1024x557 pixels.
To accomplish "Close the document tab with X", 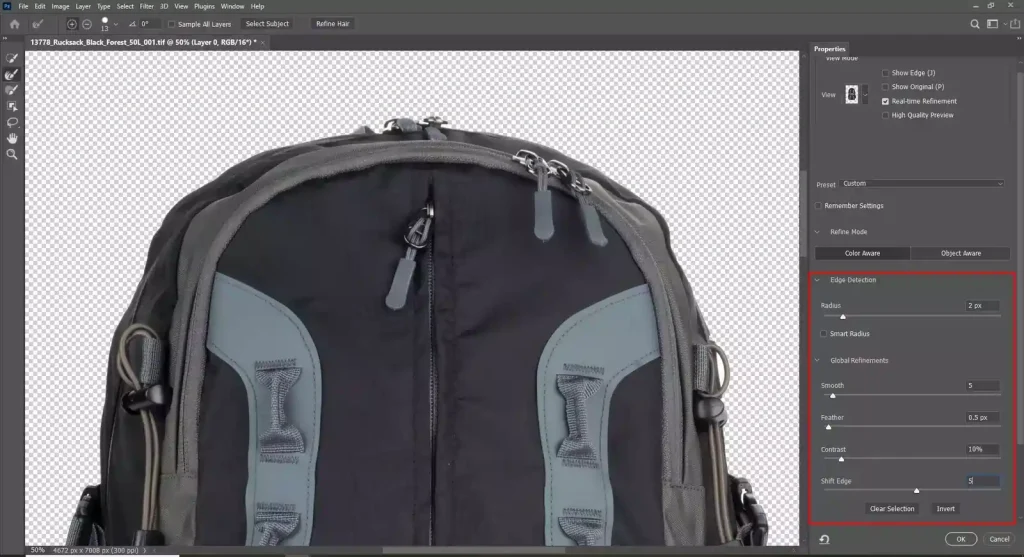I will (x=263, y=42).
